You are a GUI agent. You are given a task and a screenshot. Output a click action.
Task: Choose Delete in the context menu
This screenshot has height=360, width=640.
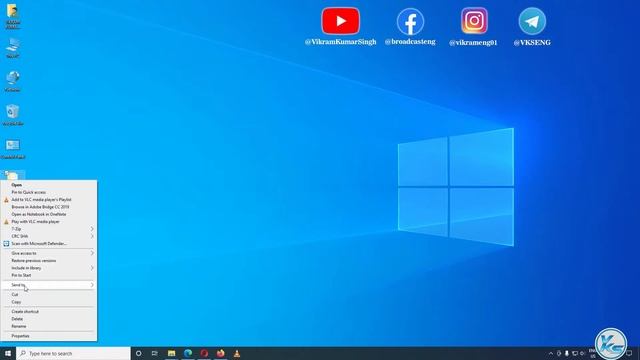[x=49, y=319]
